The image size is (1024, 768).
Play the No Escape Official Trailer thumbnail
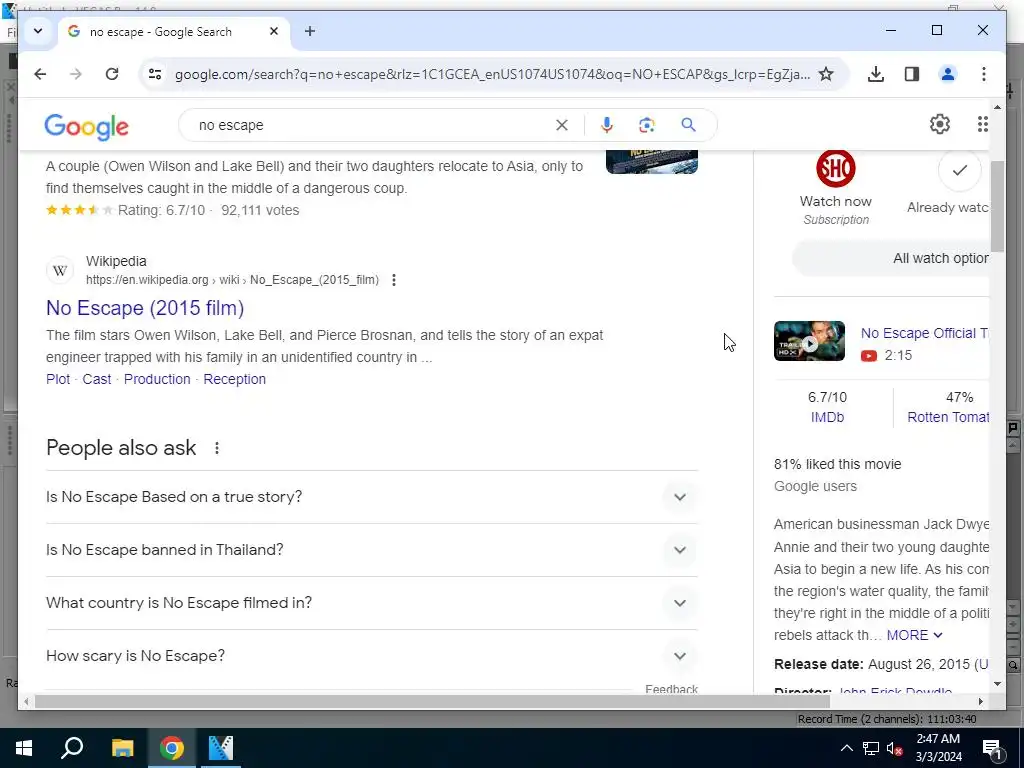809,341
